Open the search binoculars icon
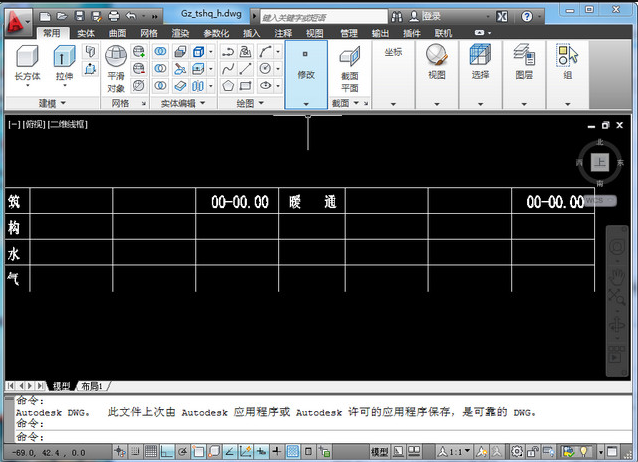 (397, 17)
